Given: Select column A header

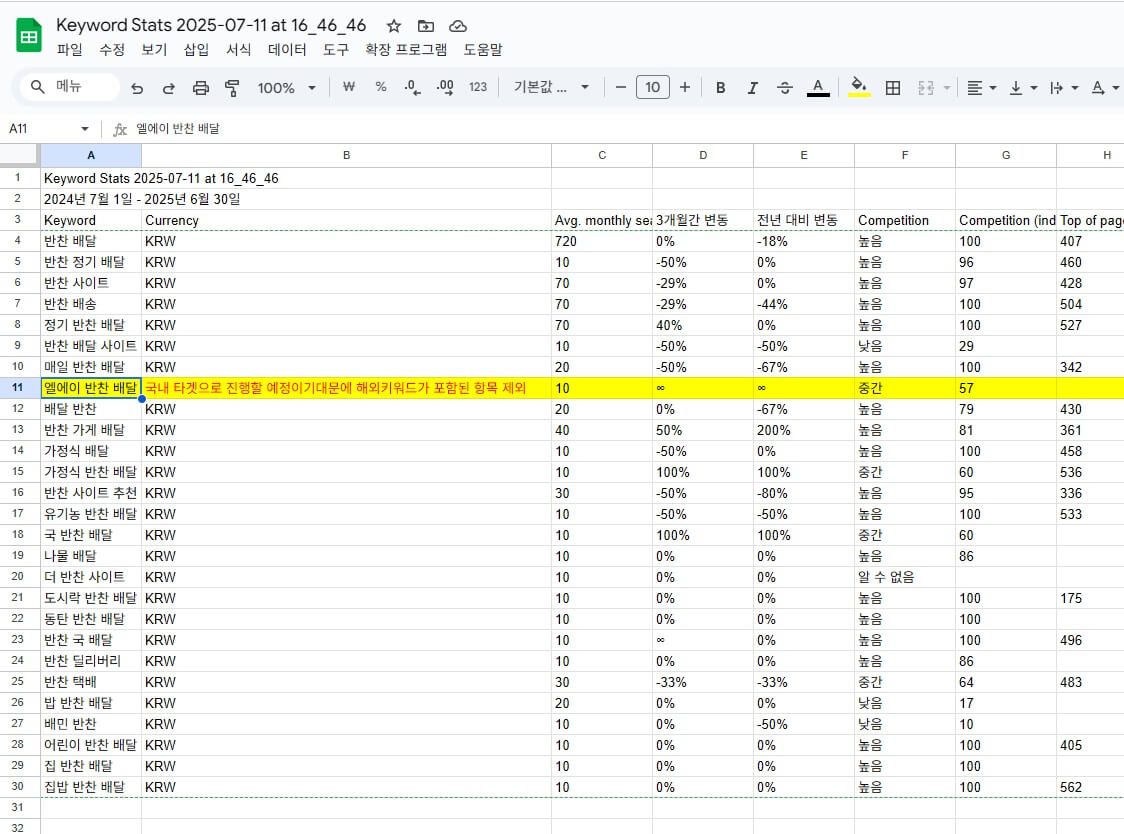Looking at the screenshot, I should tap(91, 155).
